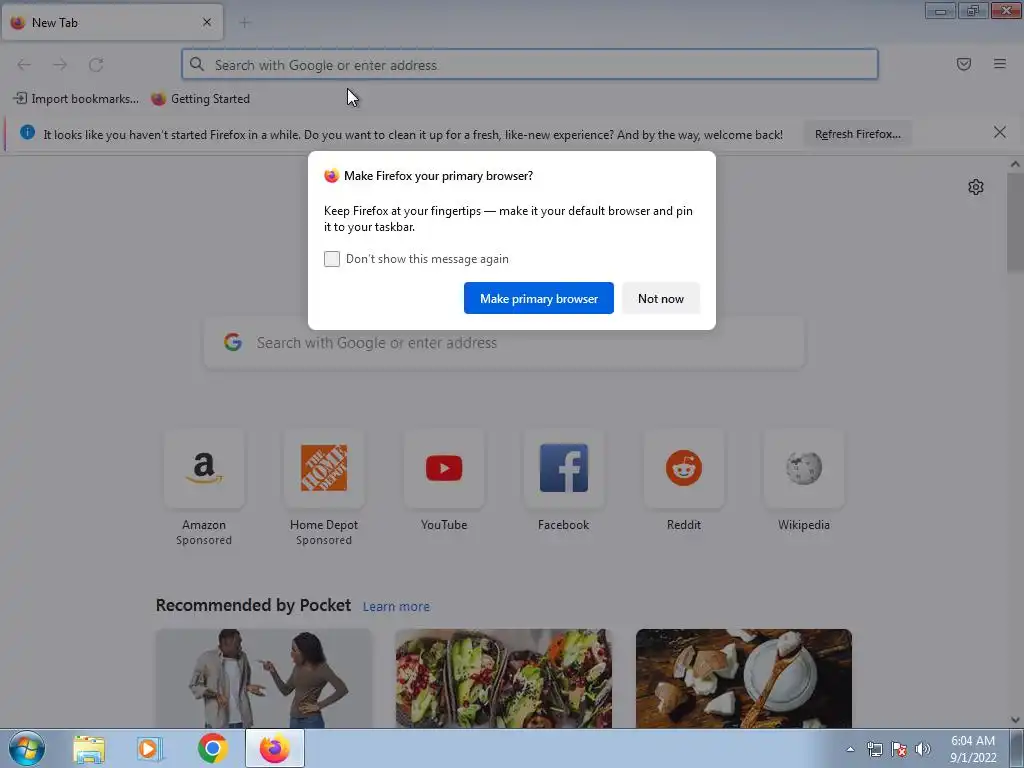Click the taskbar clock showing 6:04 AM
This screenshot has width=1024, height=768.
973,749
